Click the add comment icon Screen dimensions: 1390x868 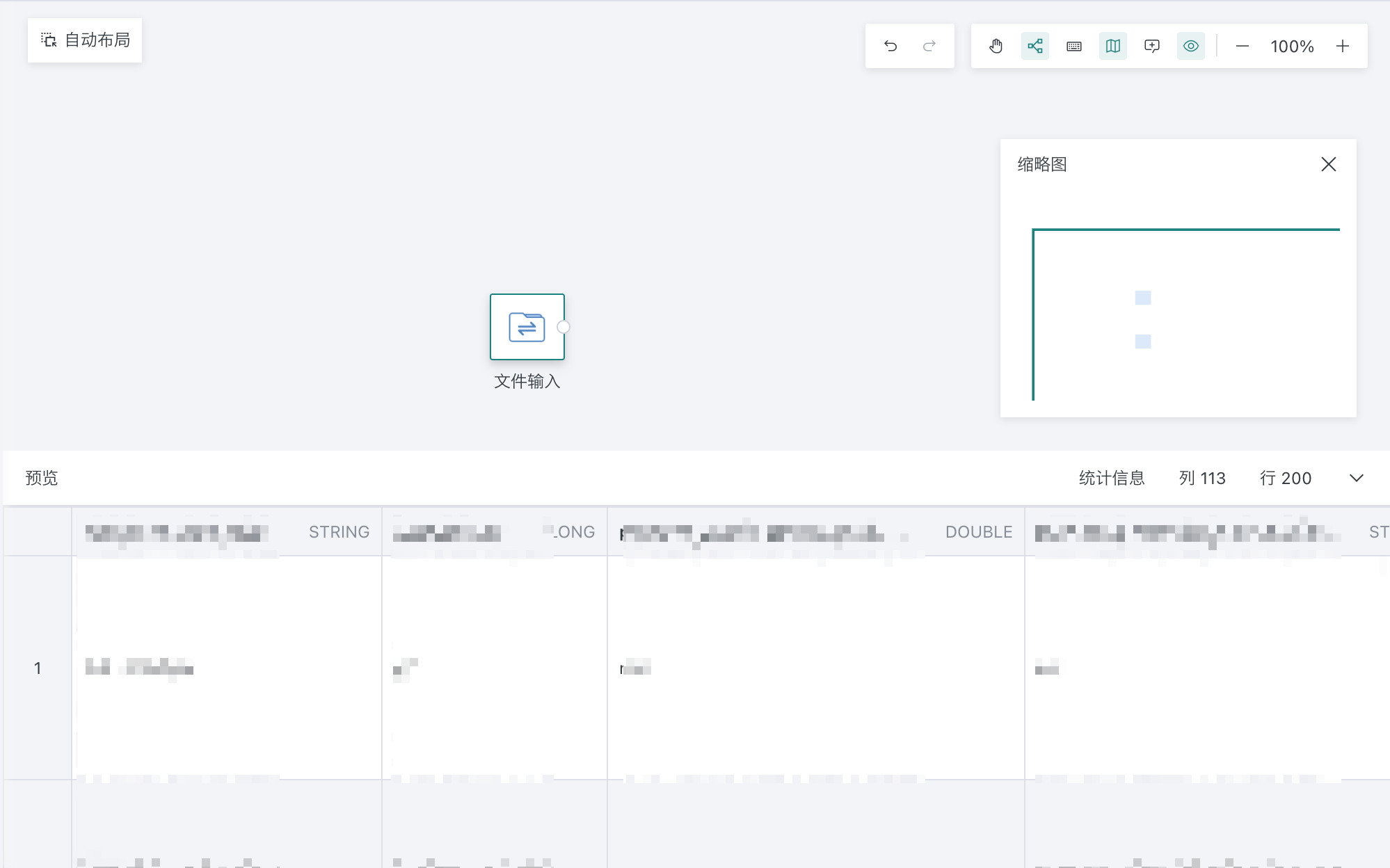tap(1152, 46)
